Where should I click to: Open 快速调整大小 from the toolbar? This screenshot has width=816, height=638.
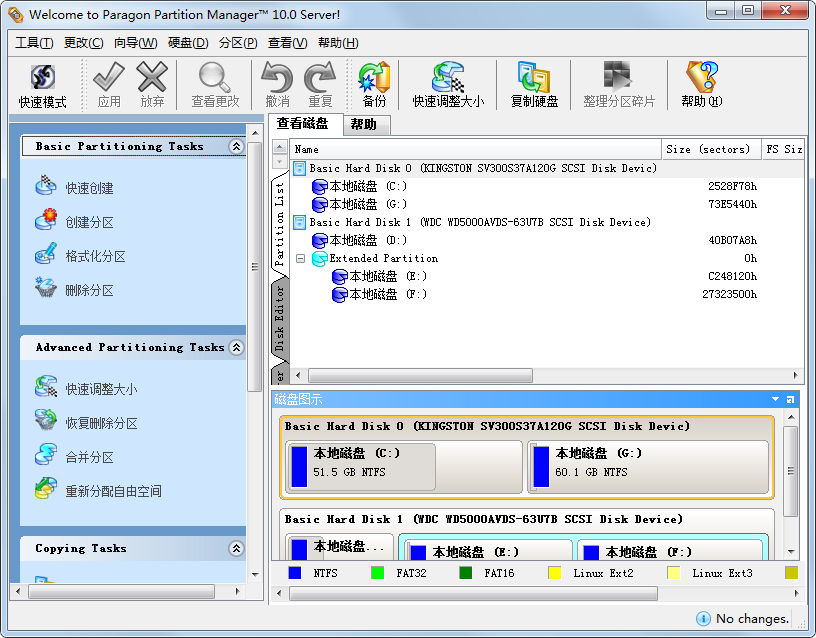[447, 85]
